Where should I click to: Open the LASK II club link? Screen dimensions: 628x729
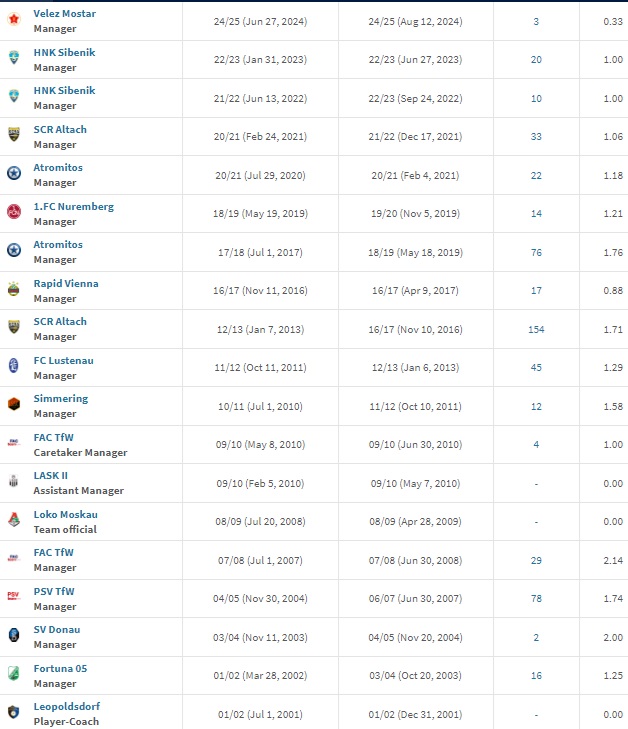click(x=51, y=476)
